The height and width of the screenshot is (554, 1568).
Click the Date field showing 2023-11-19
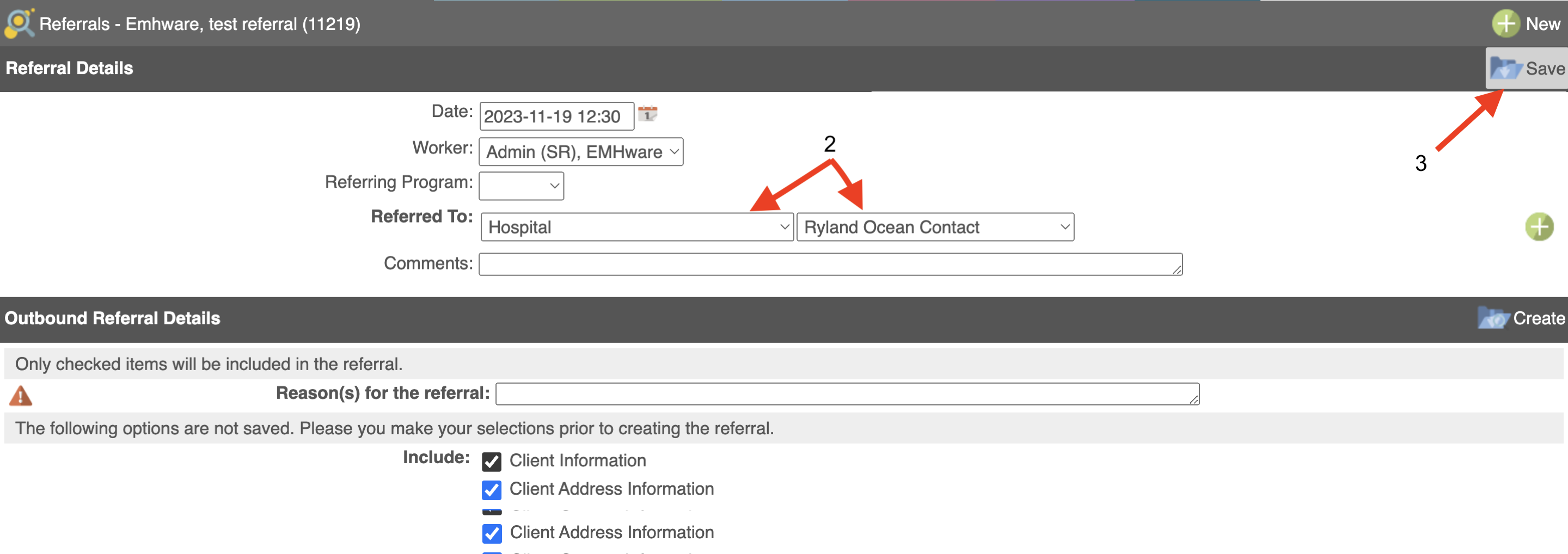pos(556,115)
